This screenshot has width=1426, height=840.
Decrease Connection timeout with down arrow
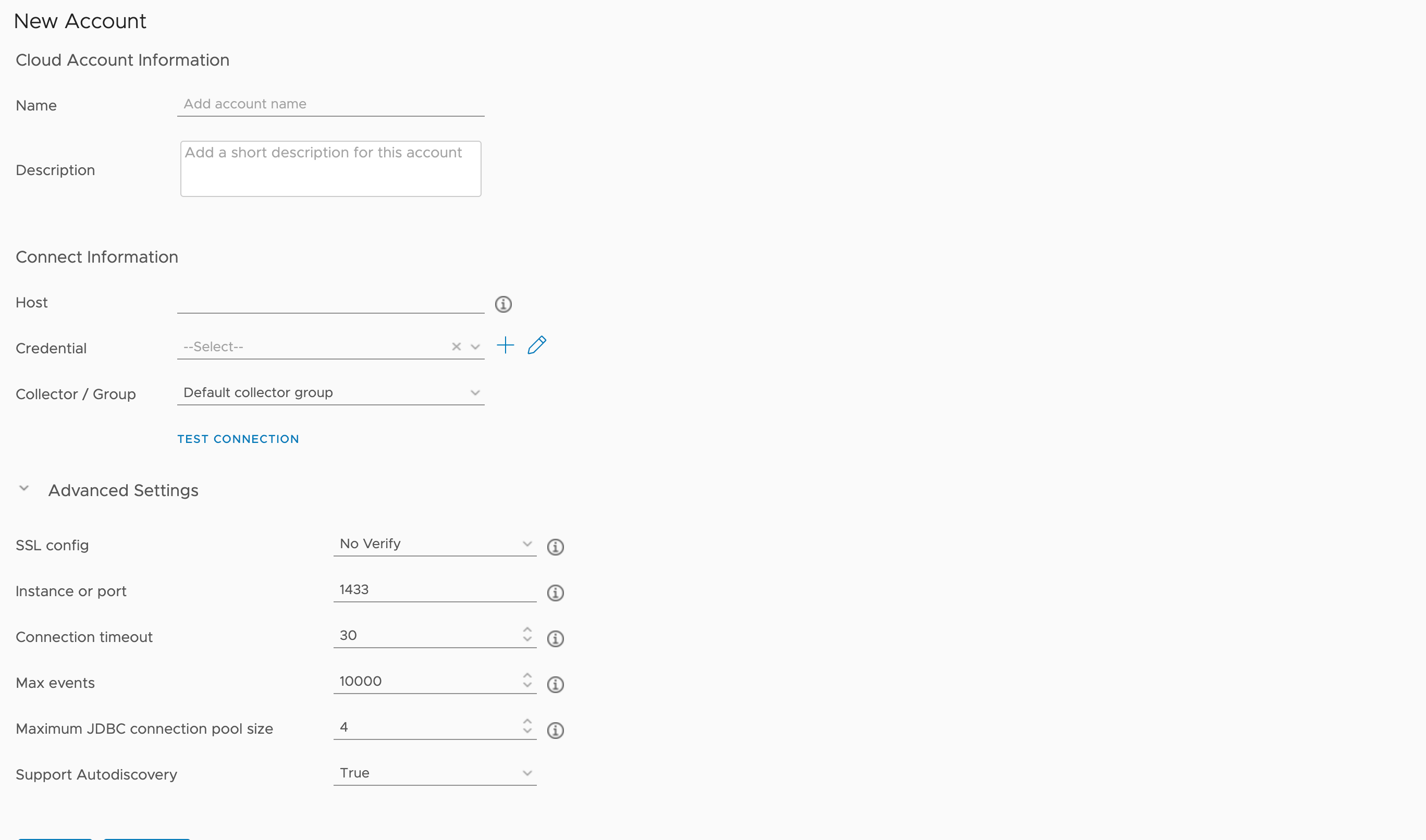pyautogui.click(x=527, y=639)
